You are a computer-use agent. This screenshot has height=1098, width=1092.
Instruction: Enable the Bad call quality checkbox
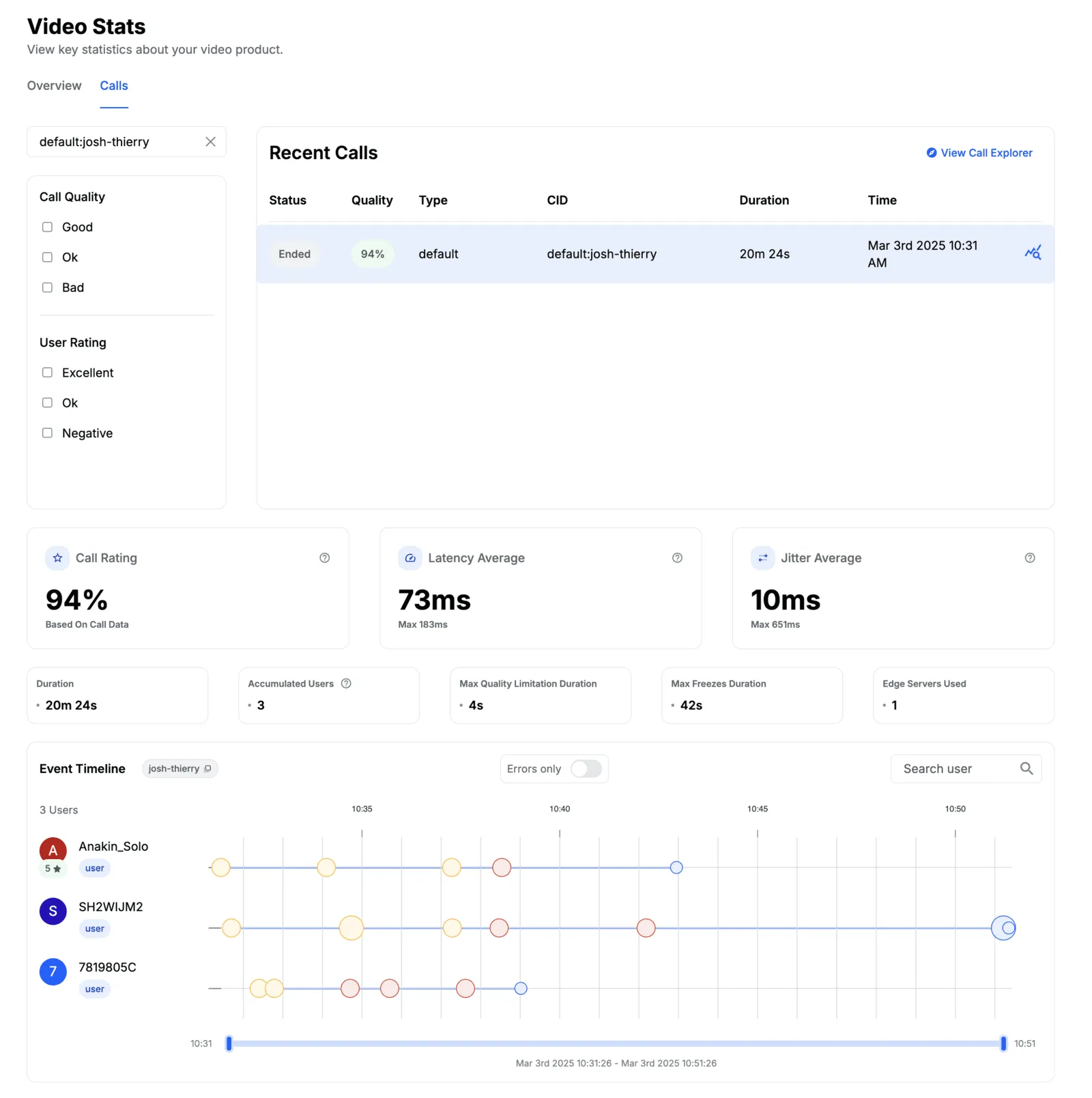pos(48,287)
